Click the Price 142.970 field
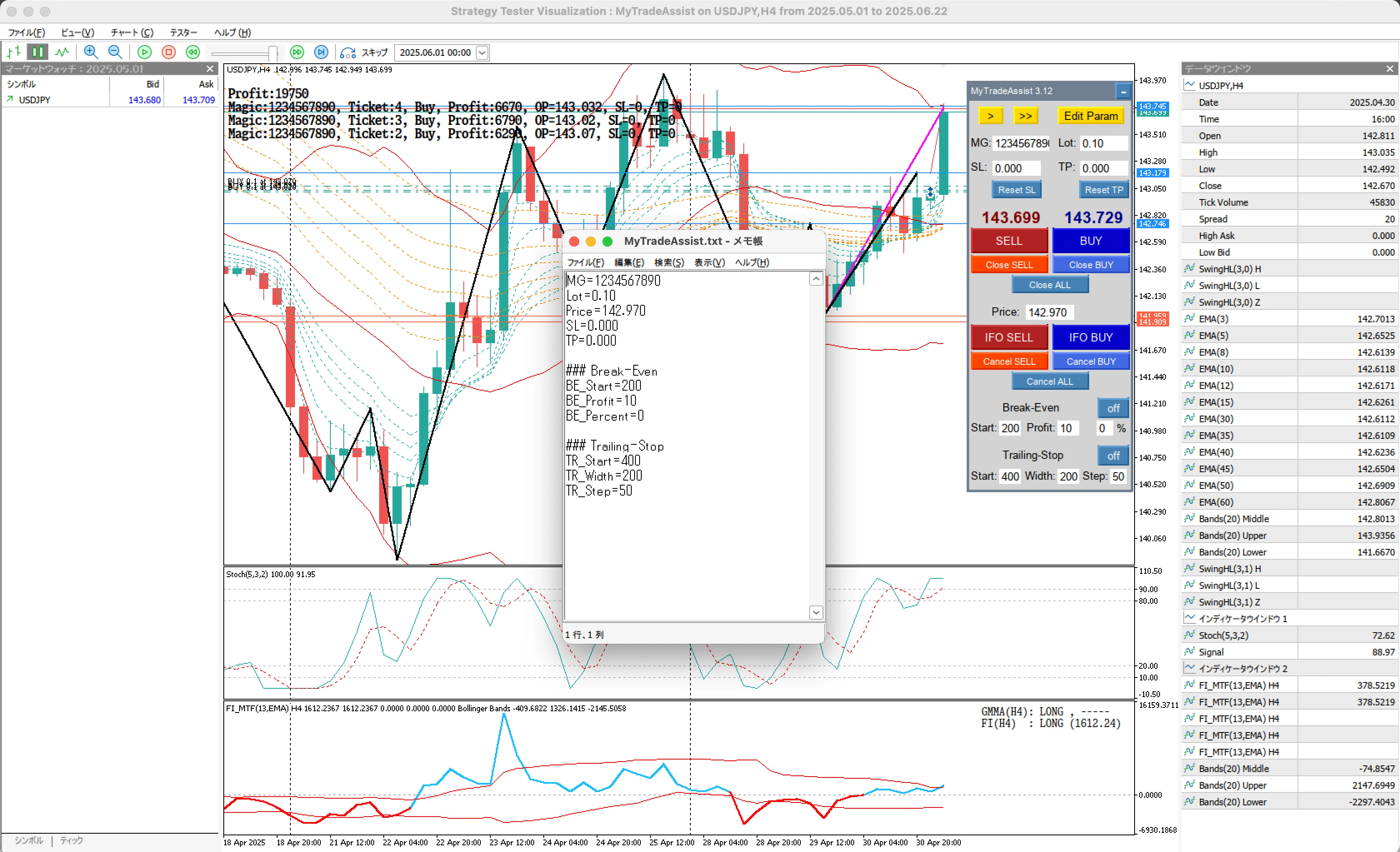The width and height of the screenshot is (1400, 852). pyautogui.click(x=1049, y=312)
